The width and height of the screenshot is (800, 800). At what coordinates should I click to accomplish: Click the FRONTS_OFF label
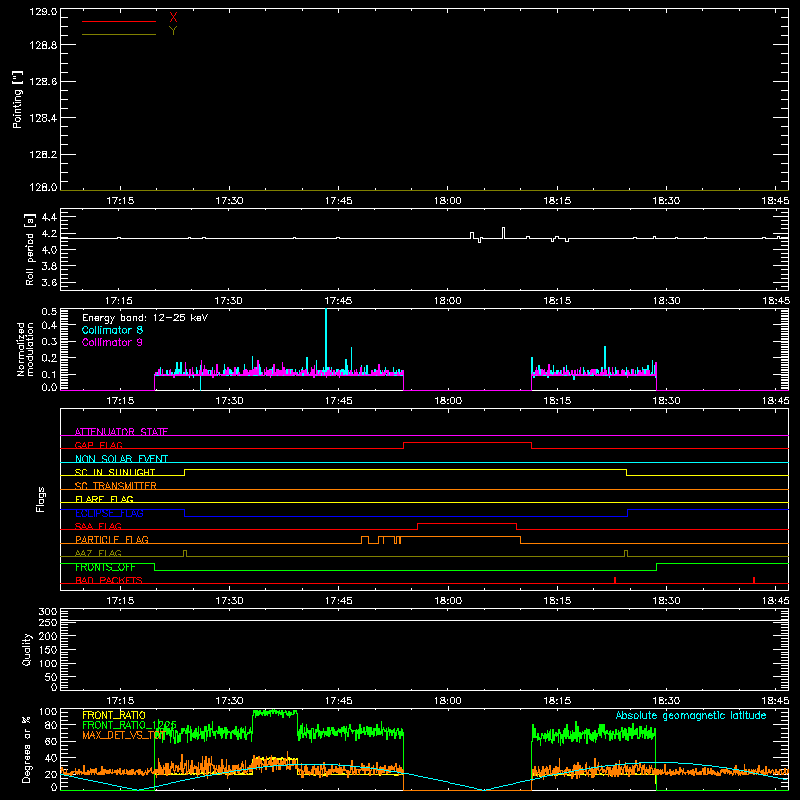pos(105,567)
